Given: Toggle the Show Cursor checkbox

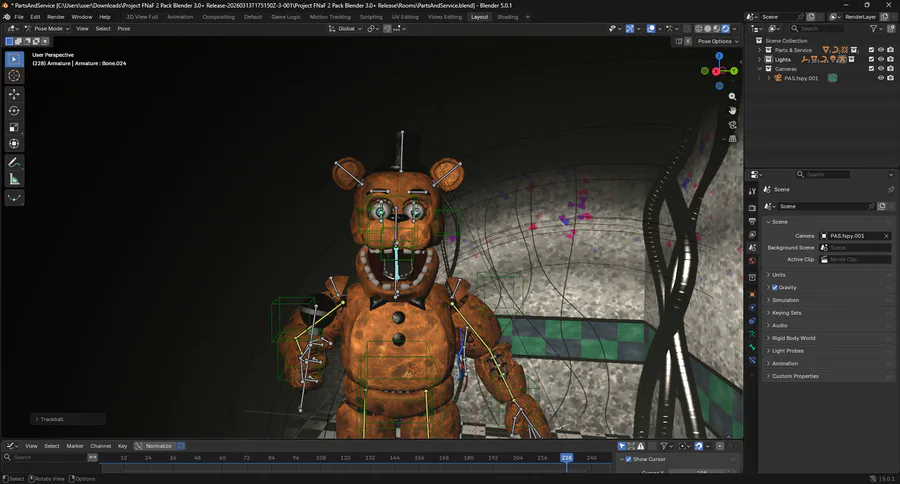Looking at the screenshot, I should click(629, 459).
